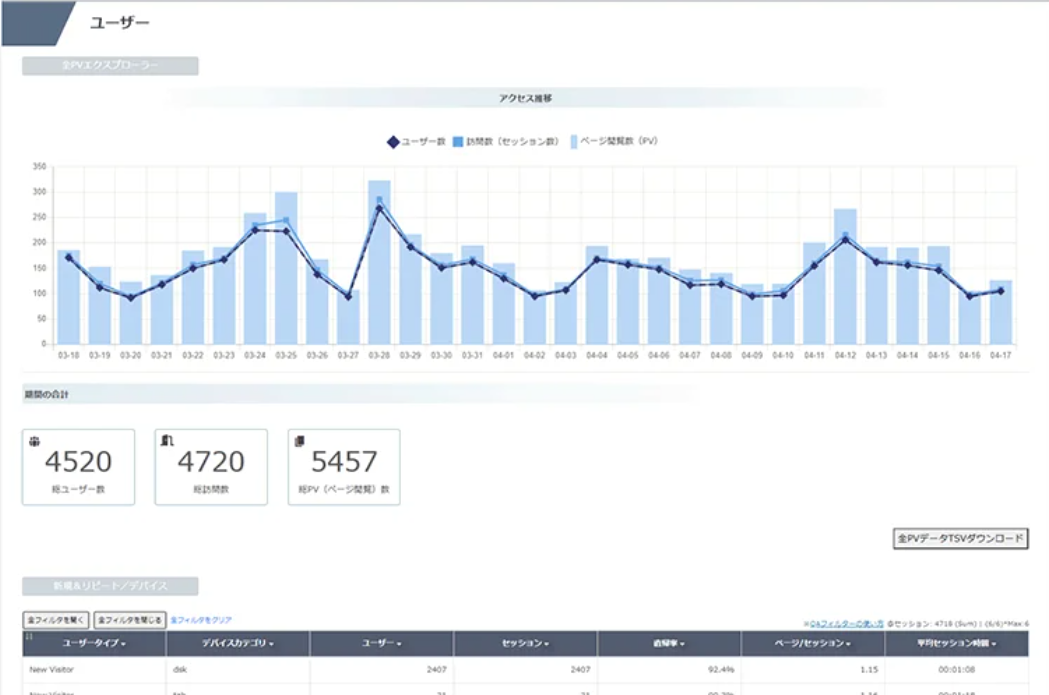Image resolution: width=1049 pixels, height=695 pixels.
Task: Click the tallest PV bar at 03-28
Action: coord(379,262)
